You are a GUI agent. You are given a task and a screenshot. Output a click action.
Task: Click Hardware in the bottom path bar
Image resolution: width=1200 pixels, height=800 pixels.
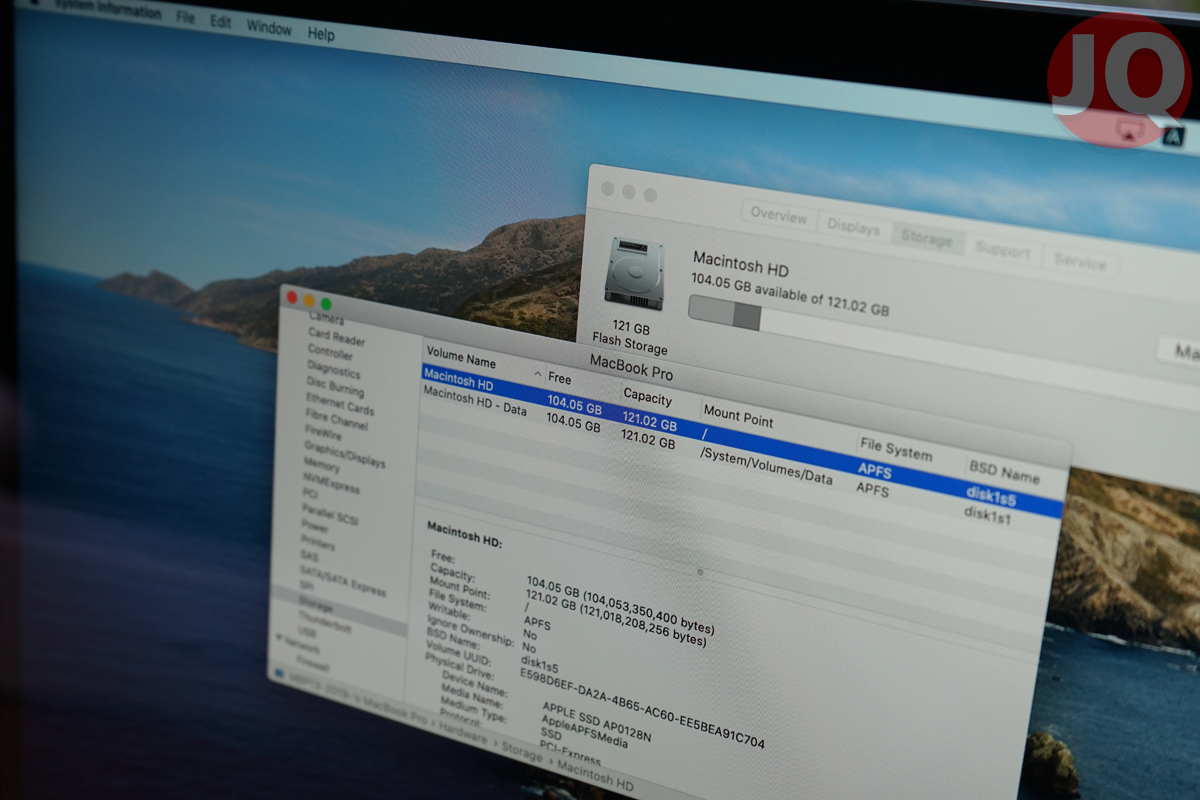pos(463,732)
